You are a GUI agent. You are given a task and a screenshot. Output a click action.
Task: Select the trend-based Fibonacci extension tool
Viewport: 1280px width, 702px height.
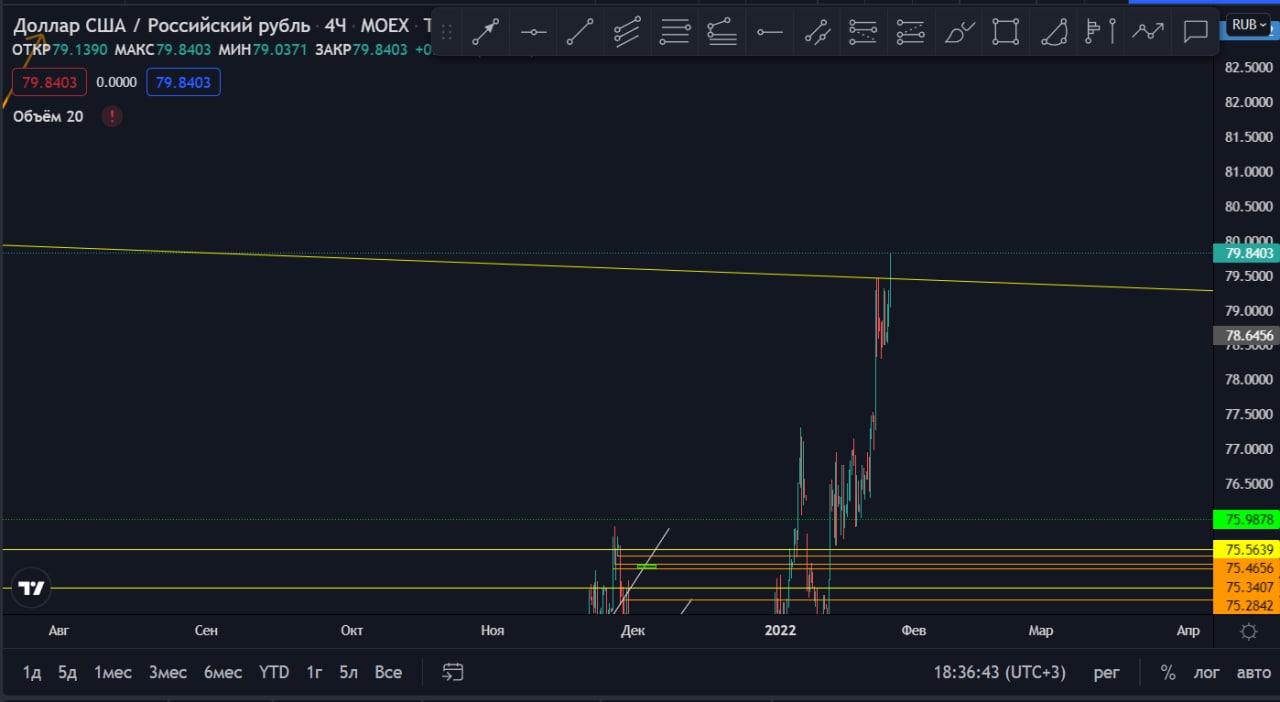coord(910,32)
